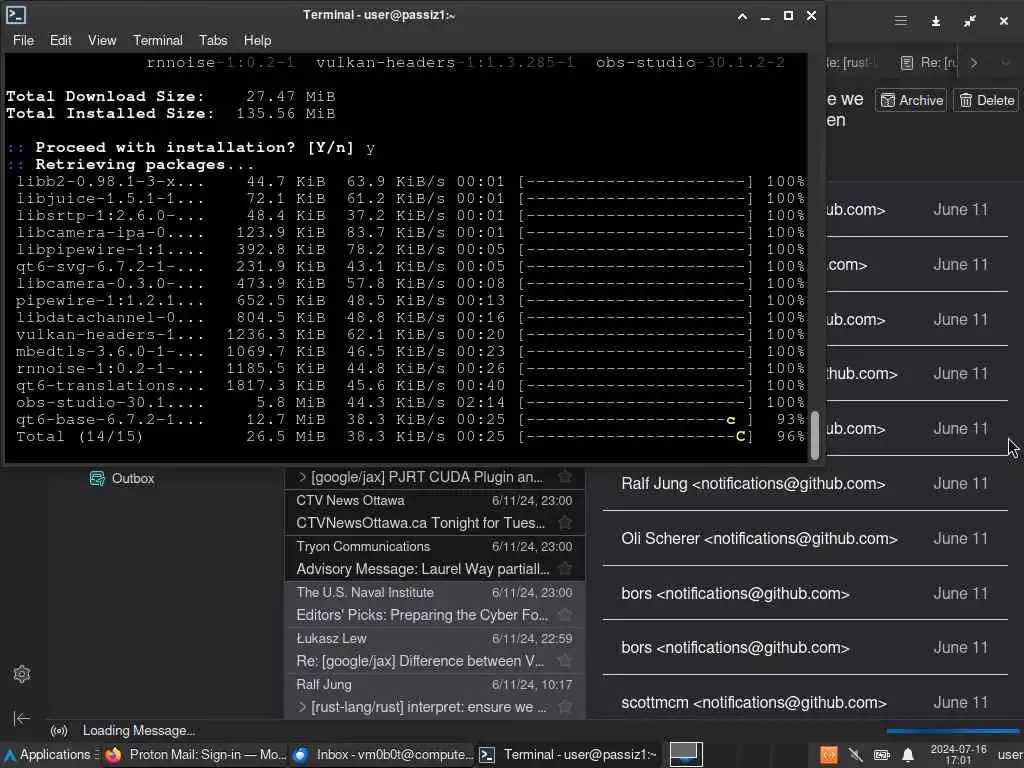Expand Oli Scherer's message in conversation
Viewport: 1024px width, 768px height.
[805, 539]
